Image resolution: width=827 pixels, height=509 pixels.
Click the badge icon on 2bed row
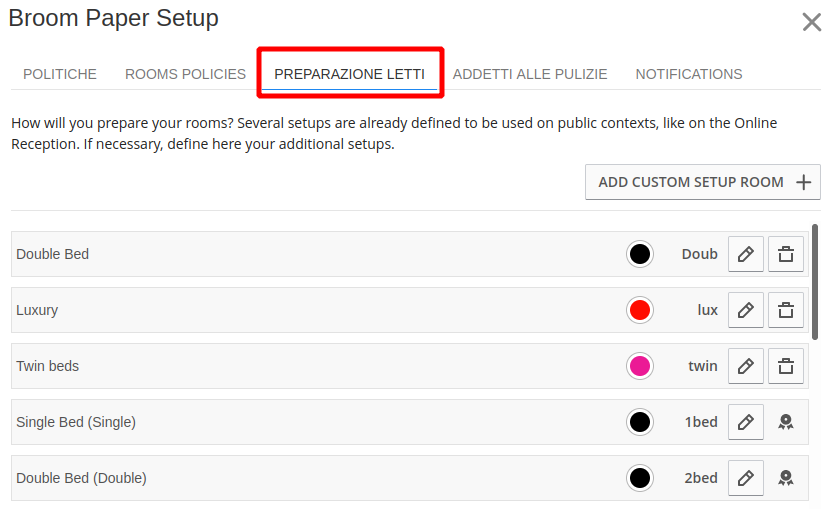click(785, 478)
